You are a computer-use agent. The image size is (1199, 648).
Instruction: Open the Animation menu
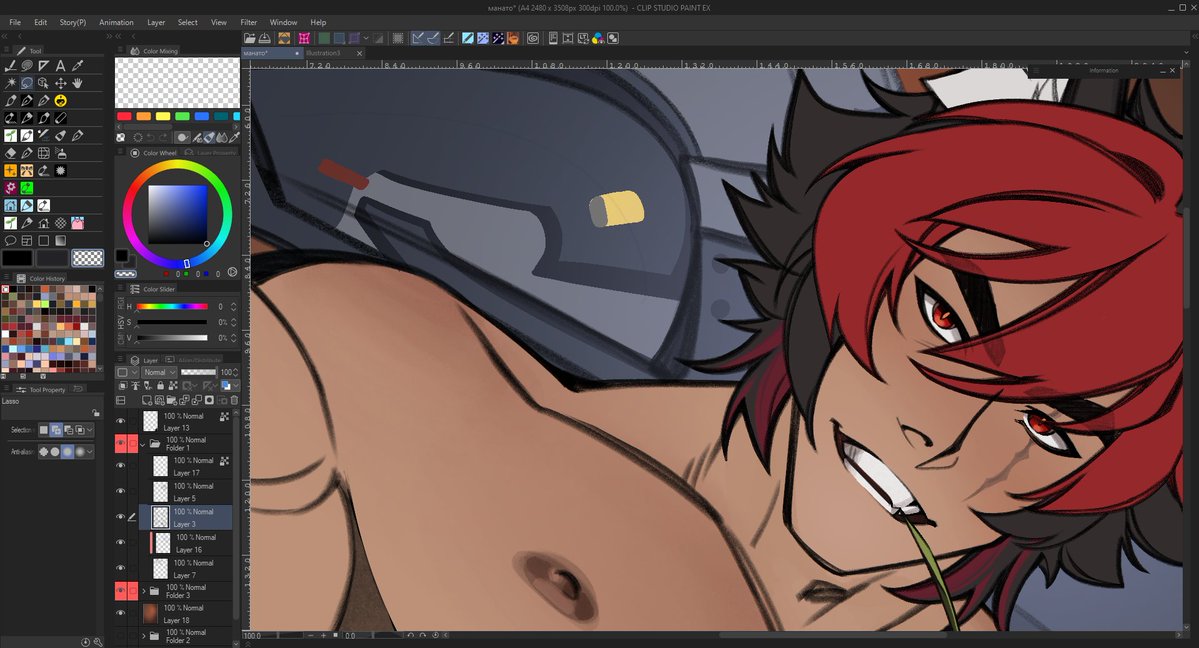(116, 22)
